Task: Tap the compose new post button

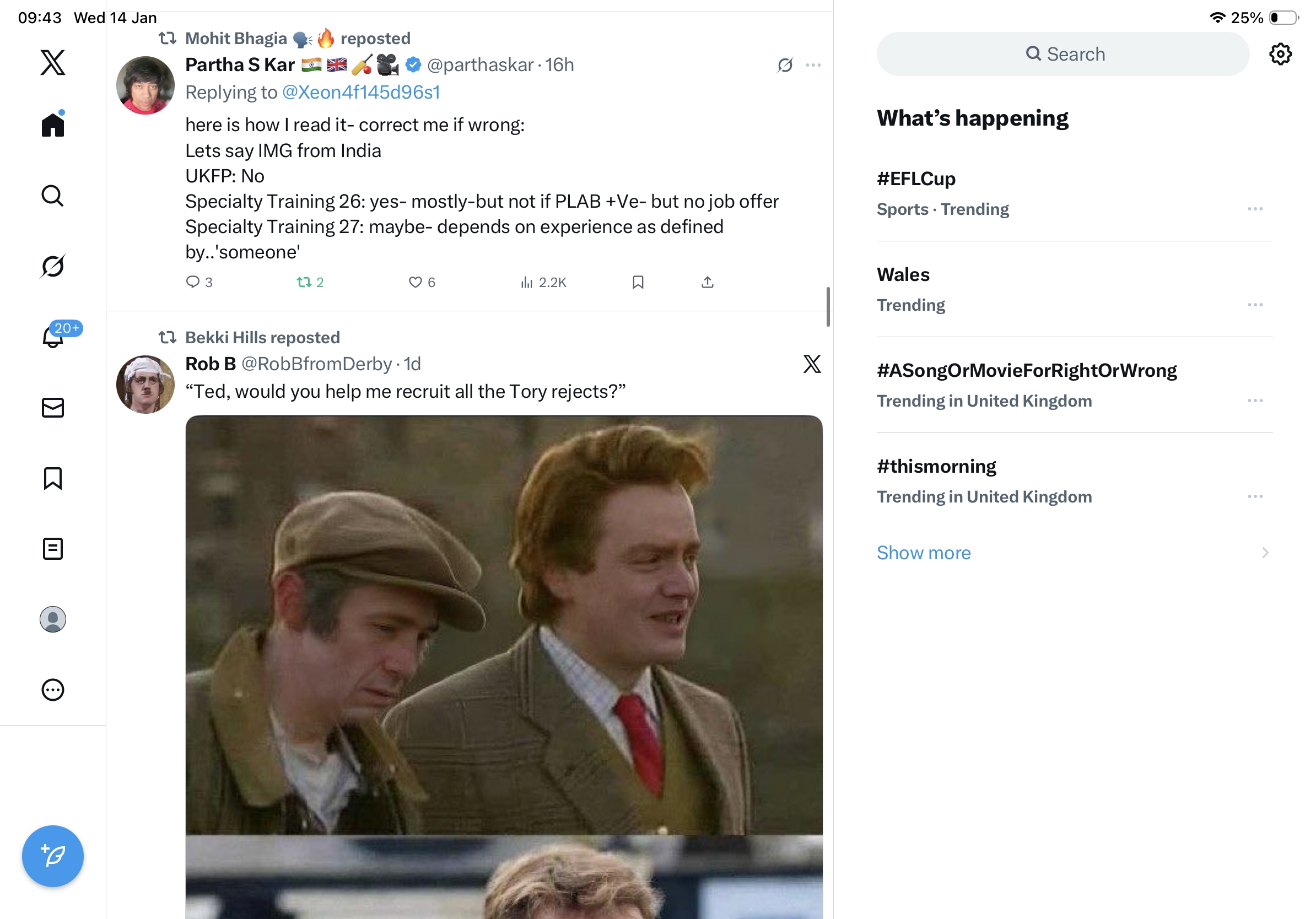Action: 53,856
